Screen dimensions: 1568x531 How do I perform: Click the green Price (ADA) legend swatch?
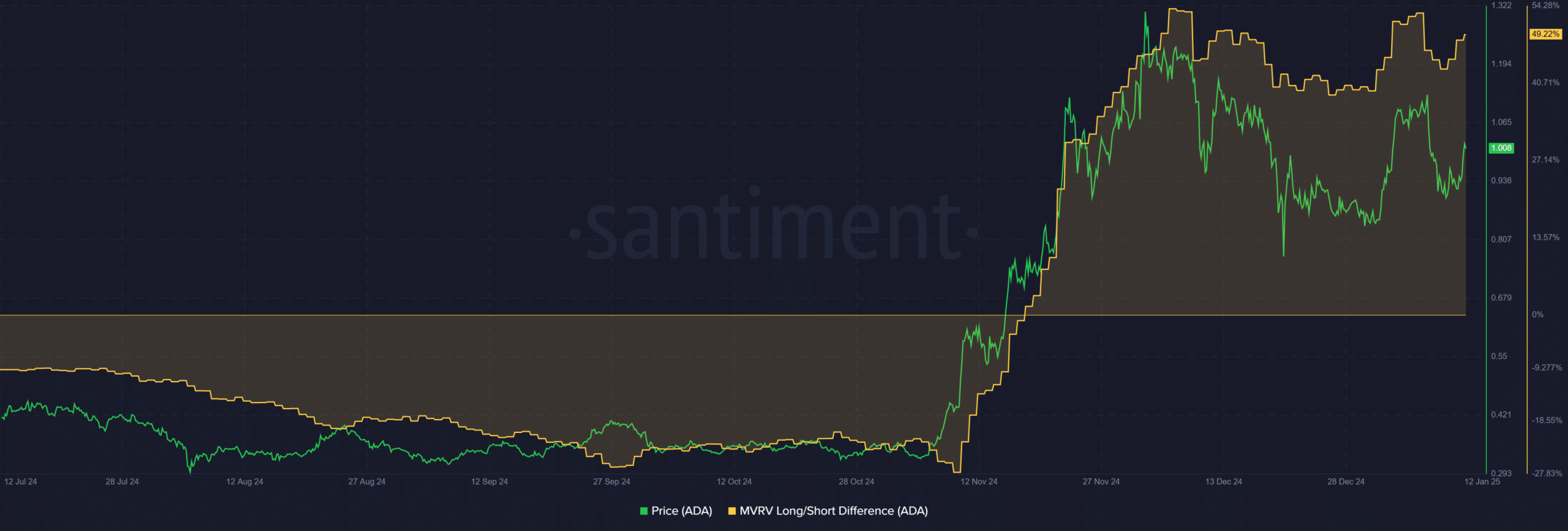643,511
